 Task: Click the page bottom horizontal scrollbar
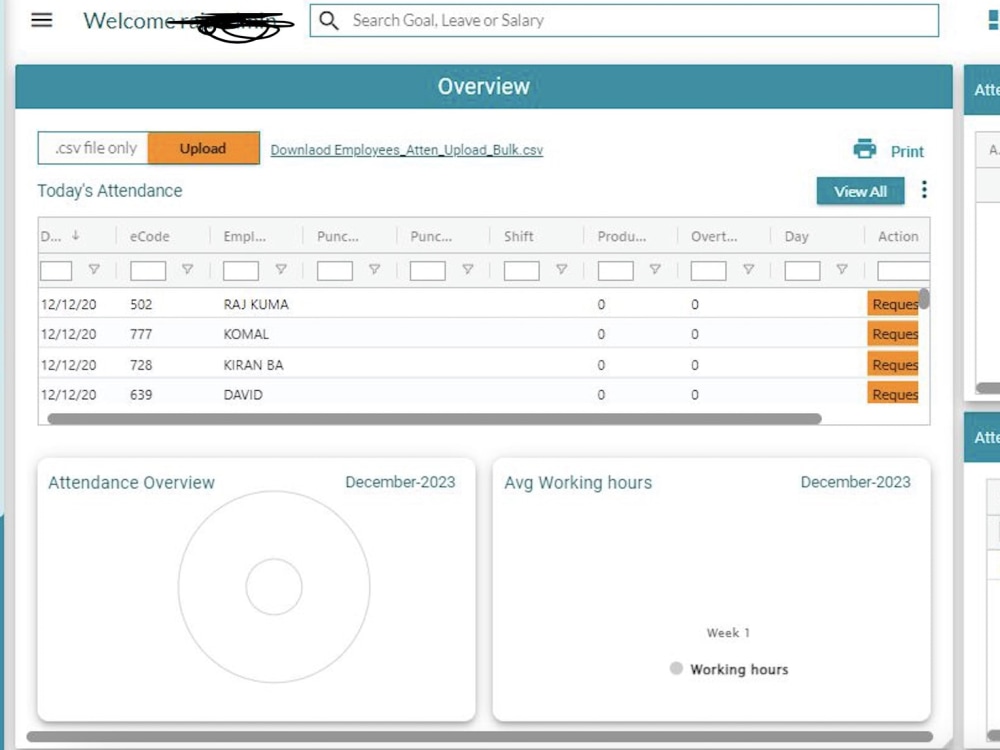[x=480, y=736]
